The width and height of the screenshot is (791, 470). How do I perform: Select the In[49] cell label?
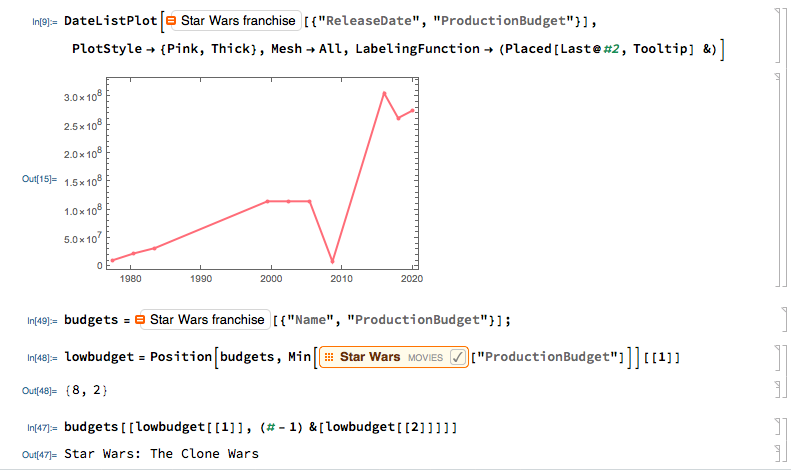pyautogui.click(x=42, y=321)
